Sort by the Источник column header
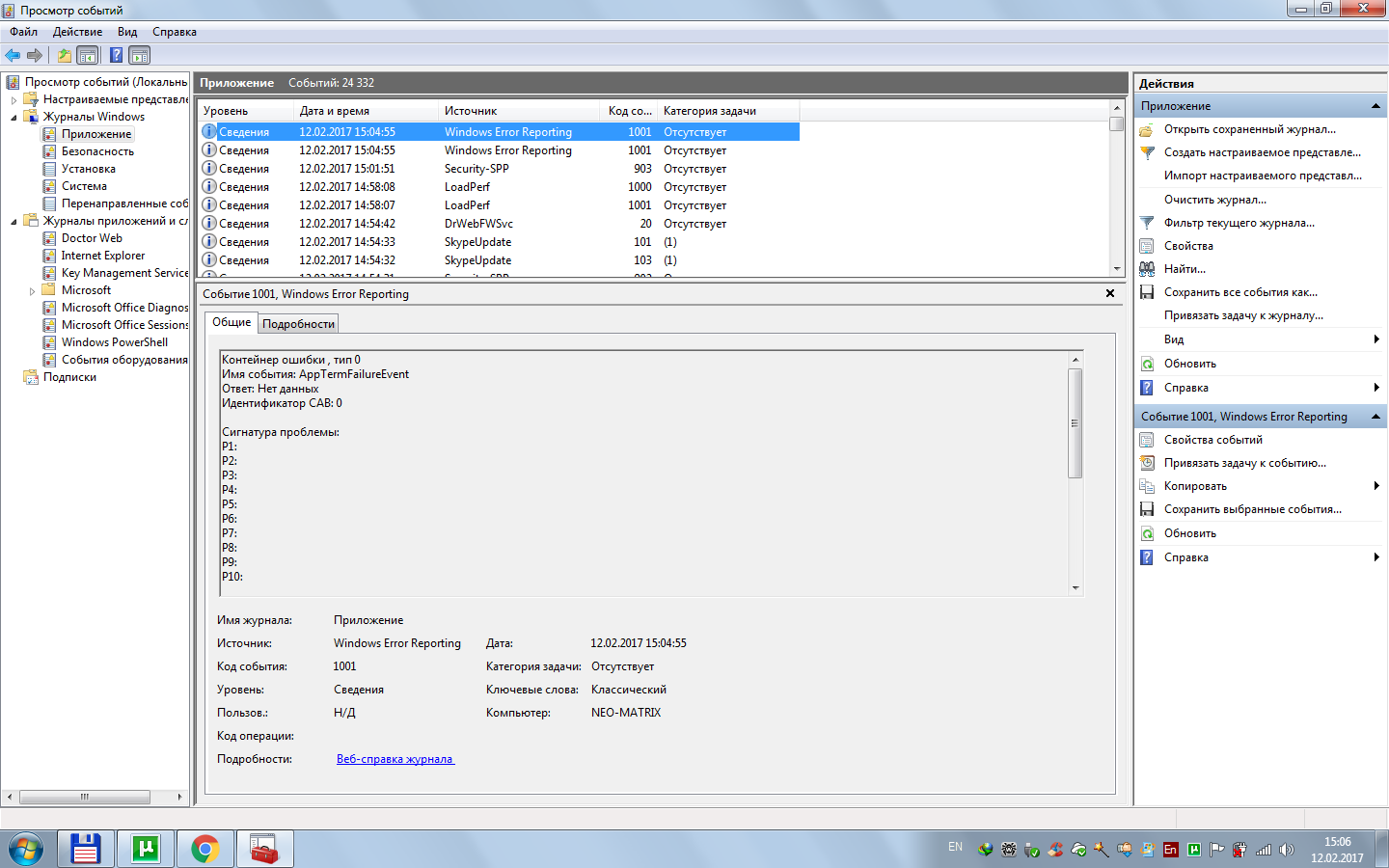 click(519, 111)
